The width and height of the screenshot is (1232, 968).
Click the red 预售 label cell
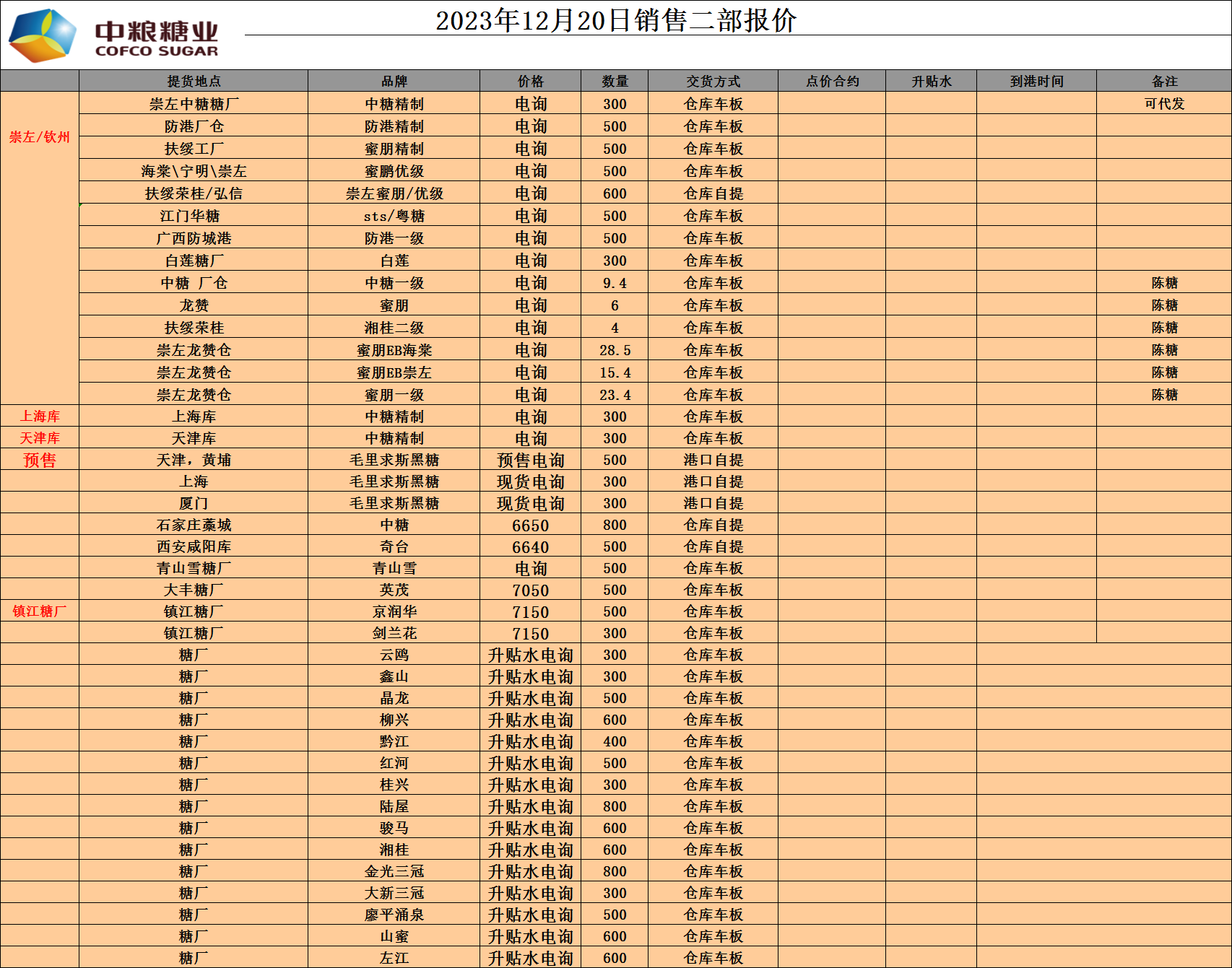(40, 460)
